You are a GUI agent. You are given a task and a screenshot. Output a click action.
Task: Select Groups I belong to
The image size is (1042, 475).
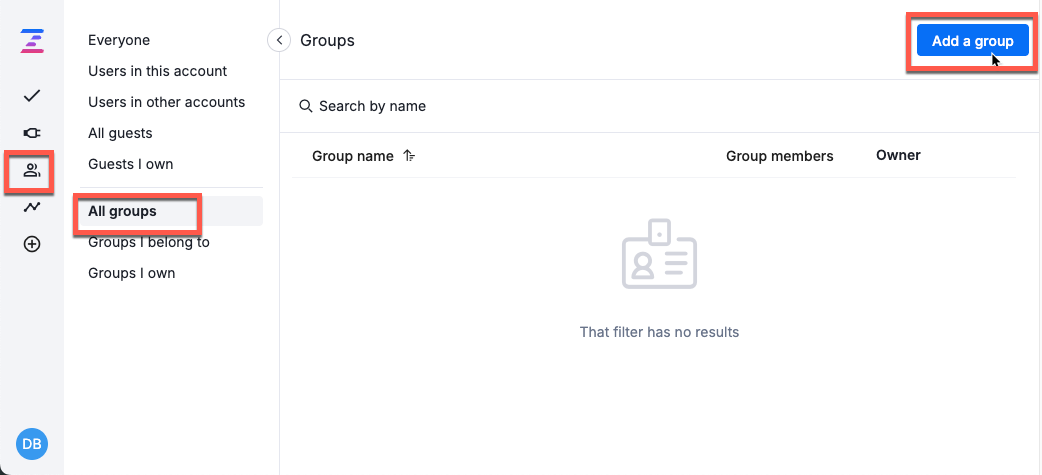(149, 242)
